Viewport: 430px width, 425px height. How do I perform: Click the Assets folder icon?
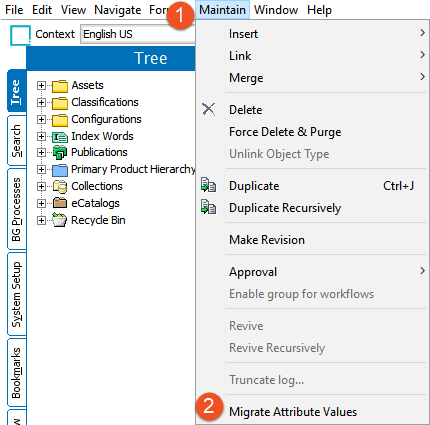[60, 86]
